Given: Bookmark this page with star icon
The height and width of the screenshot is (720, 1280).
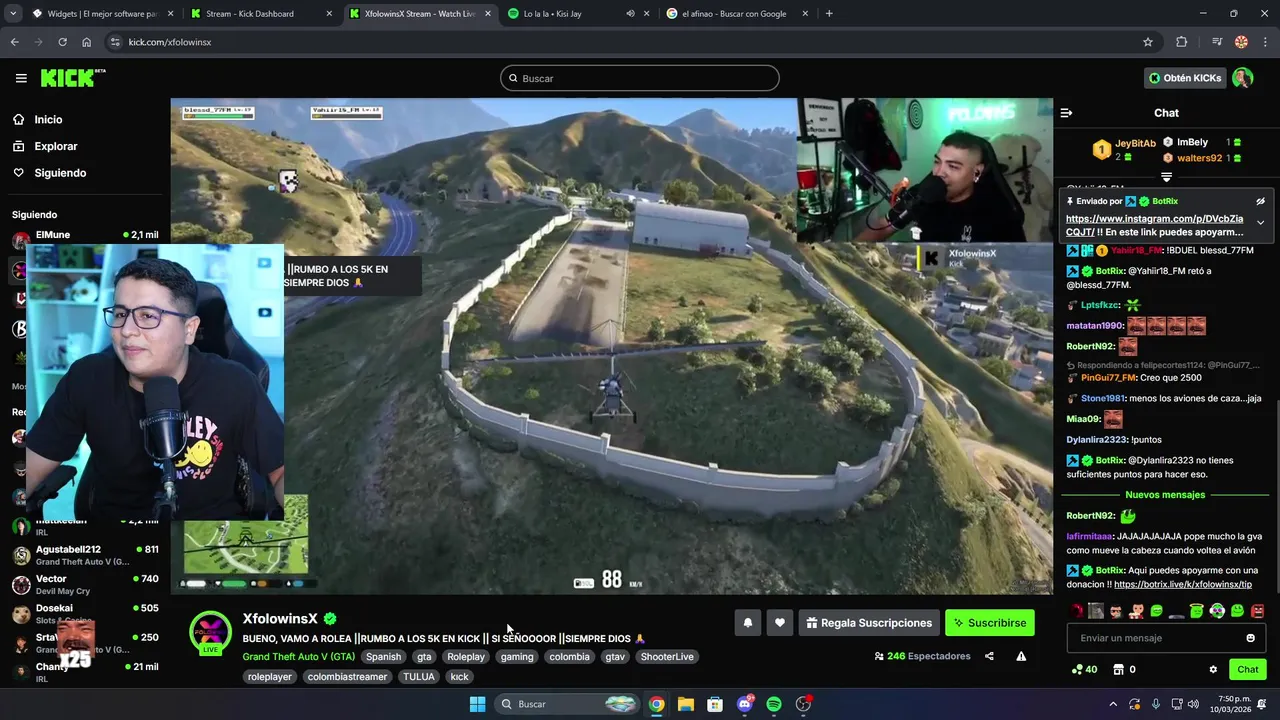Looking at the screenshot, I should [x=1148, y=42].
